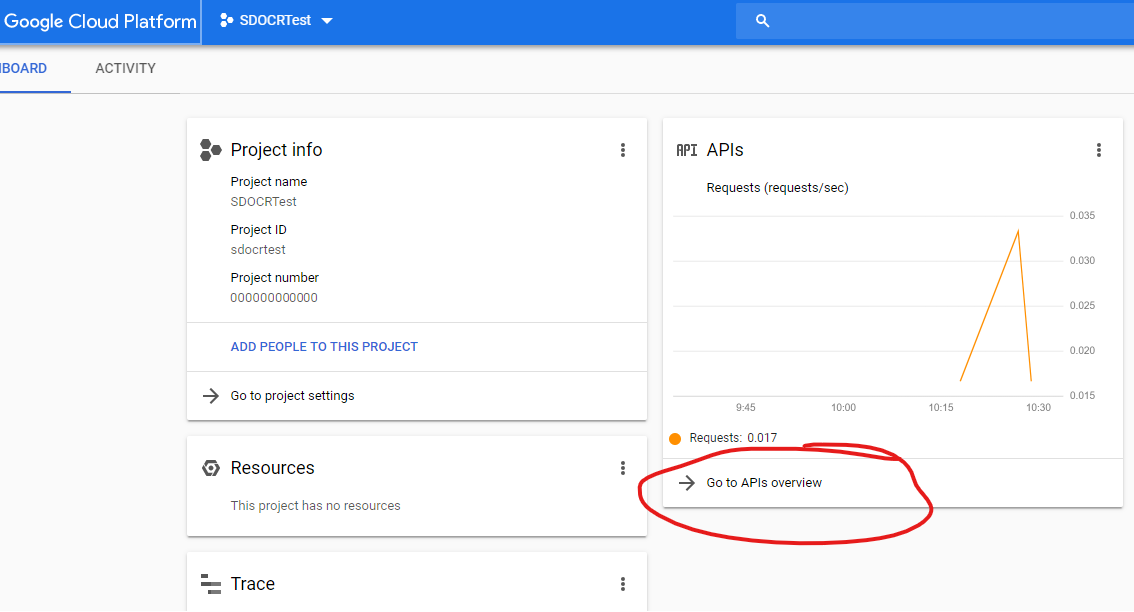Switch to the Activity tab
Image resolution: width=1134 pixels, height=612 pixels.
[x=125, y=68]
